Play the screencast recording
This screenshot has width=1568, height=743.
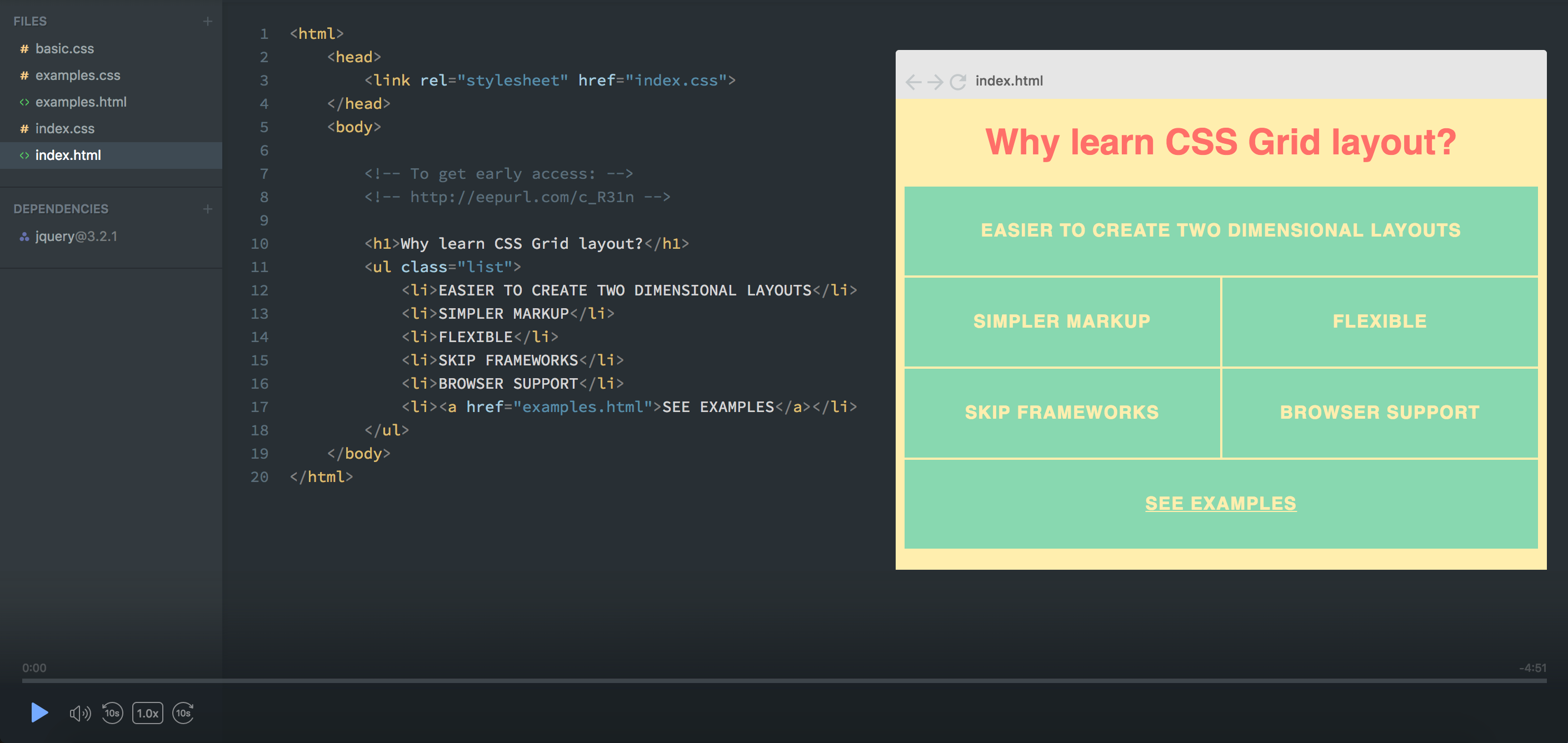point(39,712)
